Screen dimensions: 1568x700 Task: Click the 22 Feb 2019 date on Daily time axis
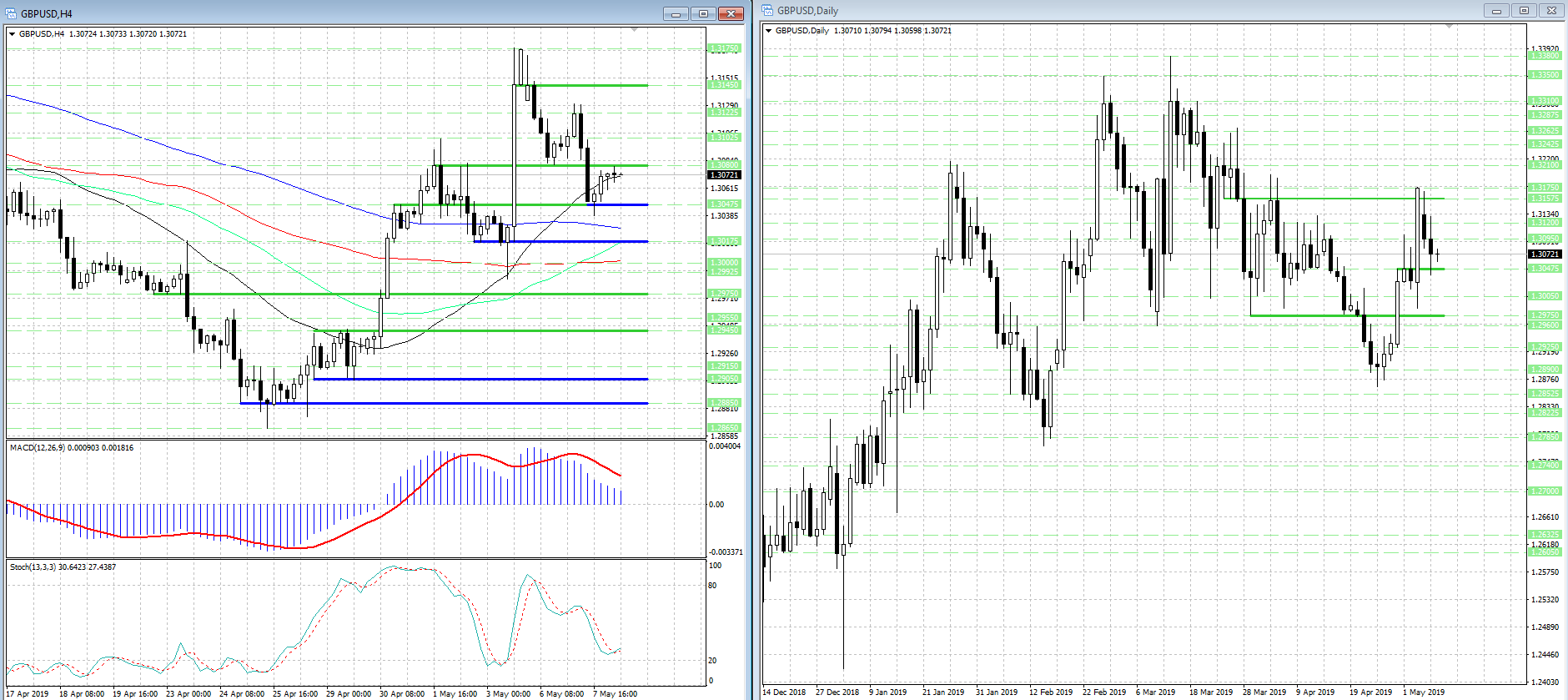pos(1104,692)
